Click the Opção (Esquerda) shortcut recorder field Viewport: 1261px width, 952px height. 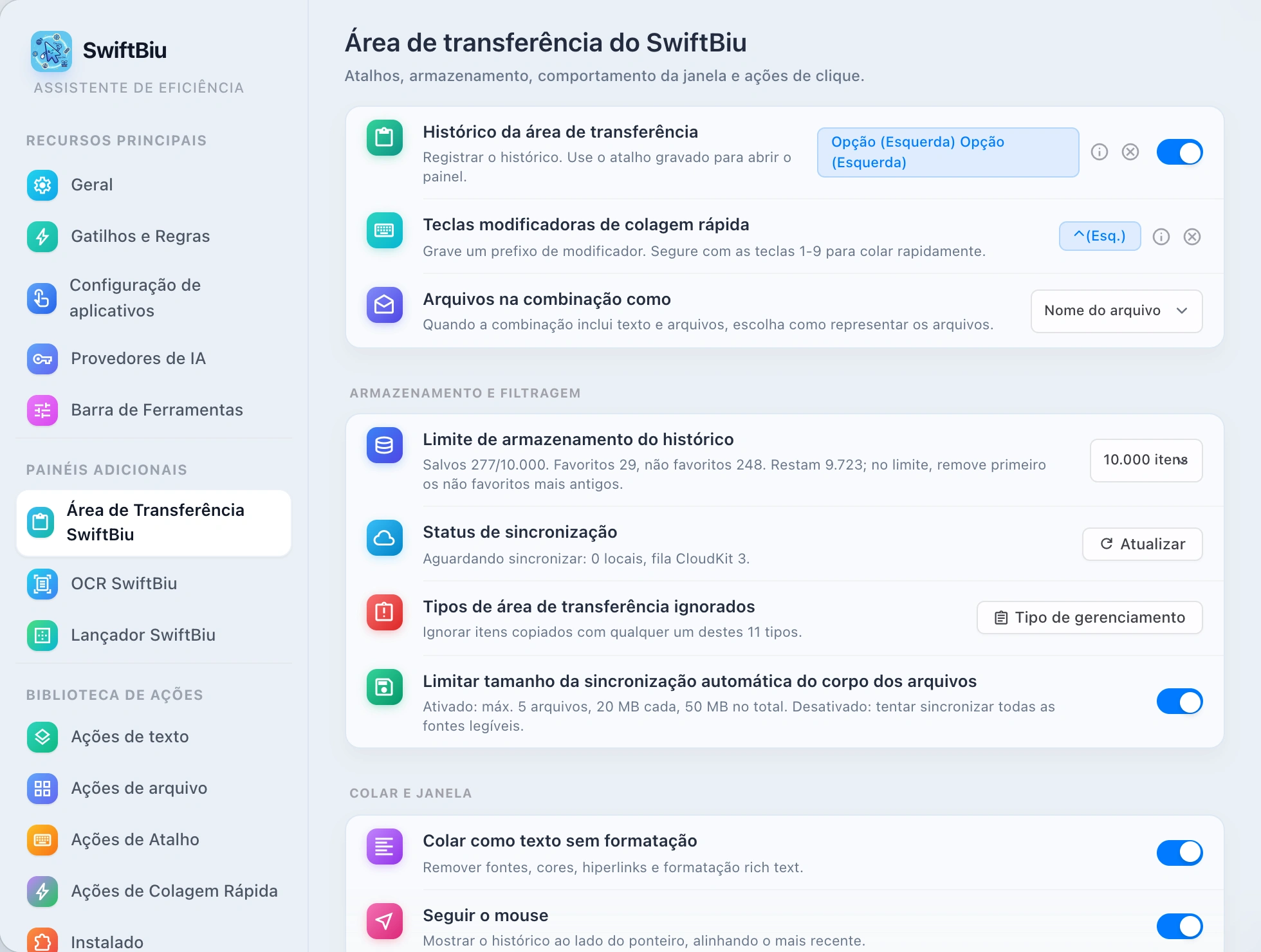point(948,152)
